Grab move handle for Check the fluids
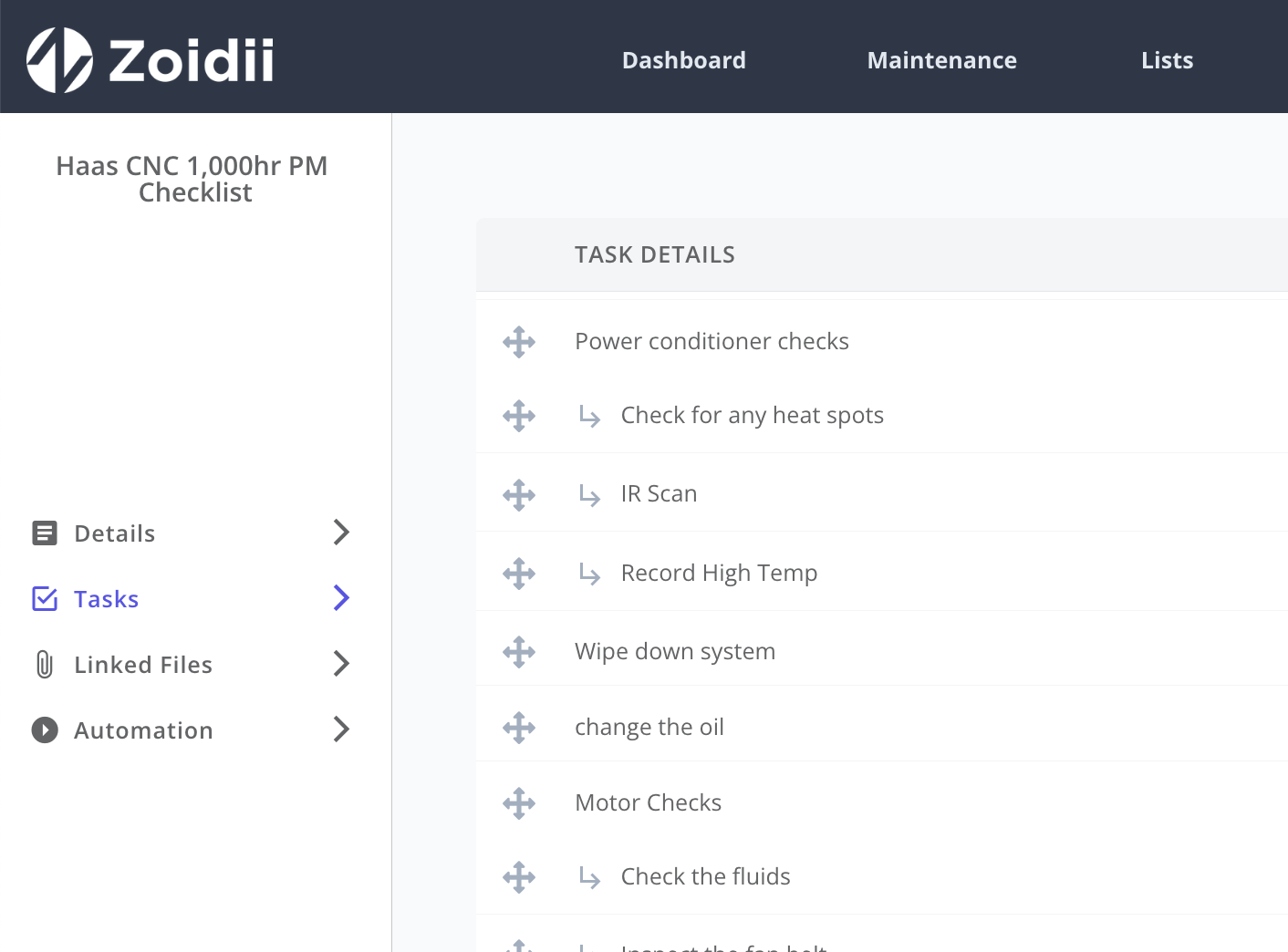The height and width of the screenshot is (952, 1288). (519, 877)
